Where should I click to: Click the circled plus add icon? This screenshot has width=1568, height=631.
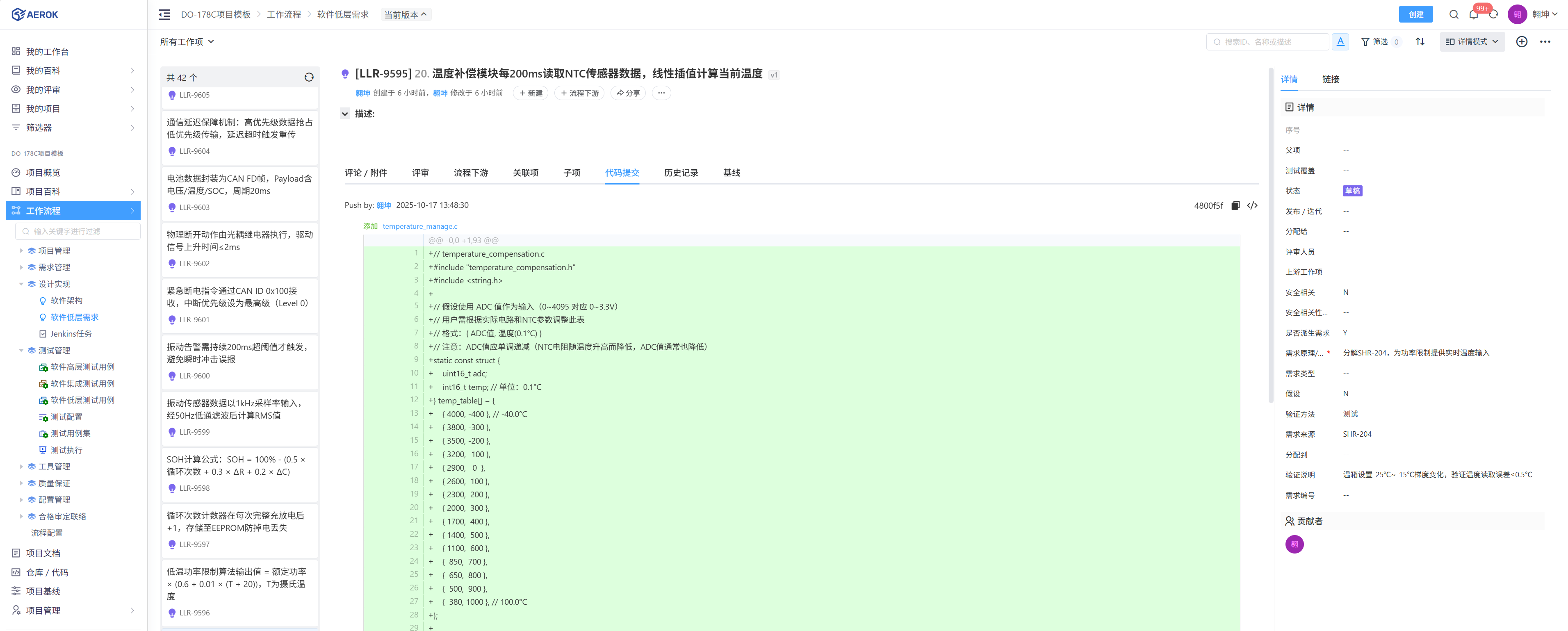pos(1521,41)
